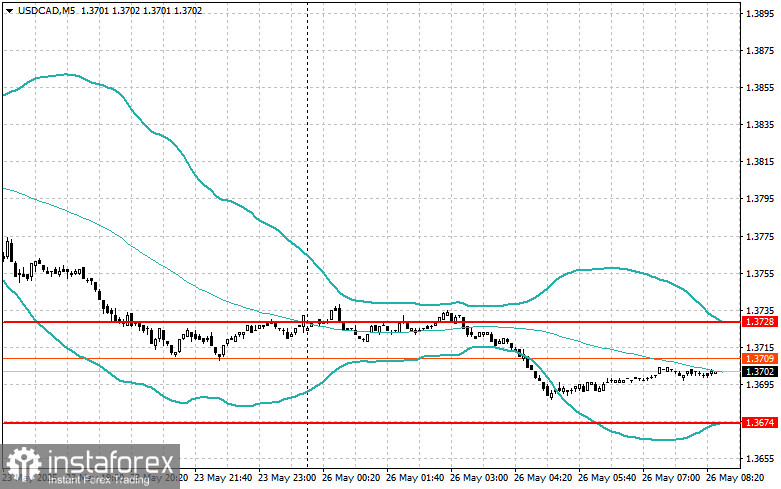Viewport: 781px width, 489px height.
Task: Select the 1.3755 price scale value
Action: pos(760,274)
